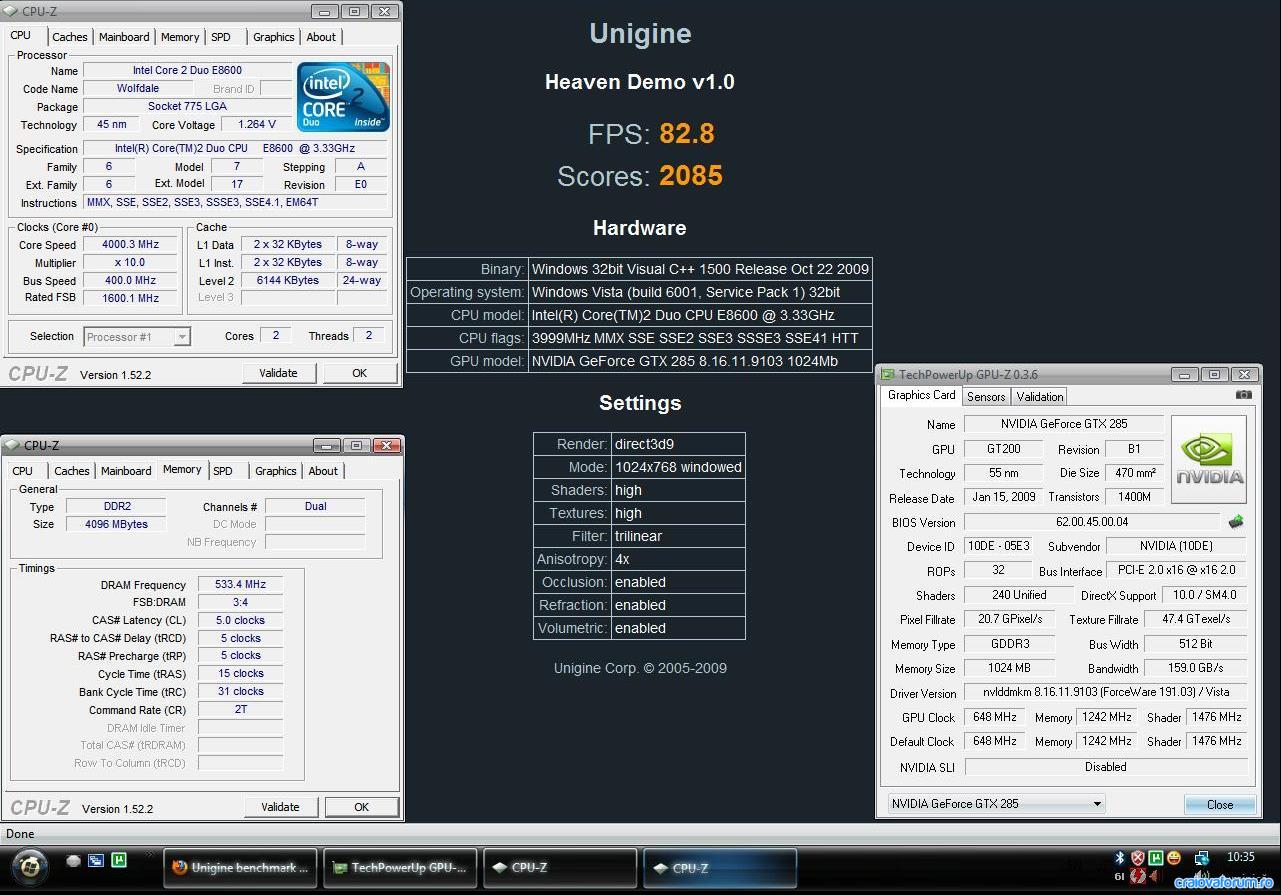Image resolution: width=1281 pixels, height=895 pixels.
Task: Click the Core Speed value 4000.3 MHz
Action: [x=131, y=245]
